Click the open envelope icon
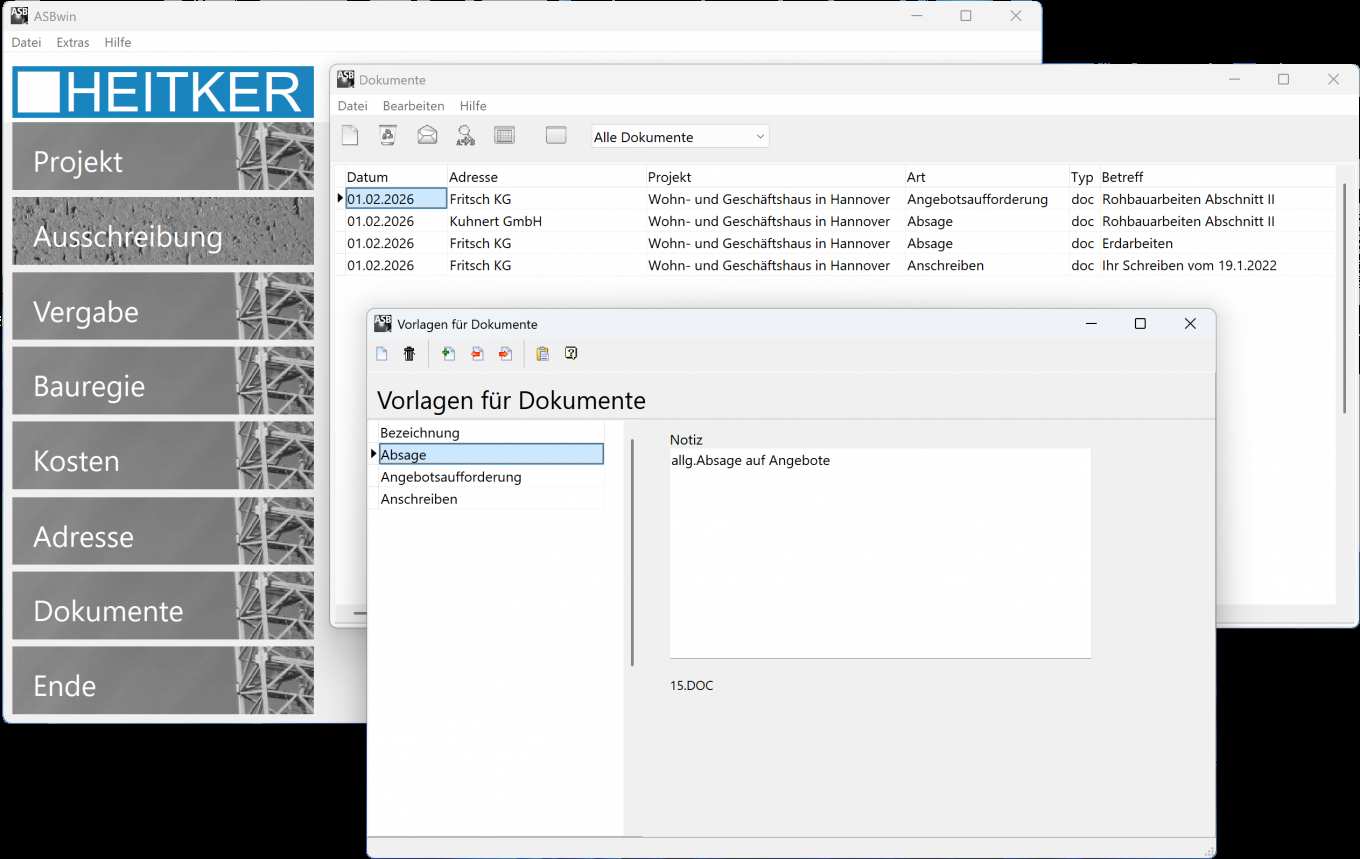This screenshot has height=859, width=1360. pyautogui.click(x=427, y=136)
